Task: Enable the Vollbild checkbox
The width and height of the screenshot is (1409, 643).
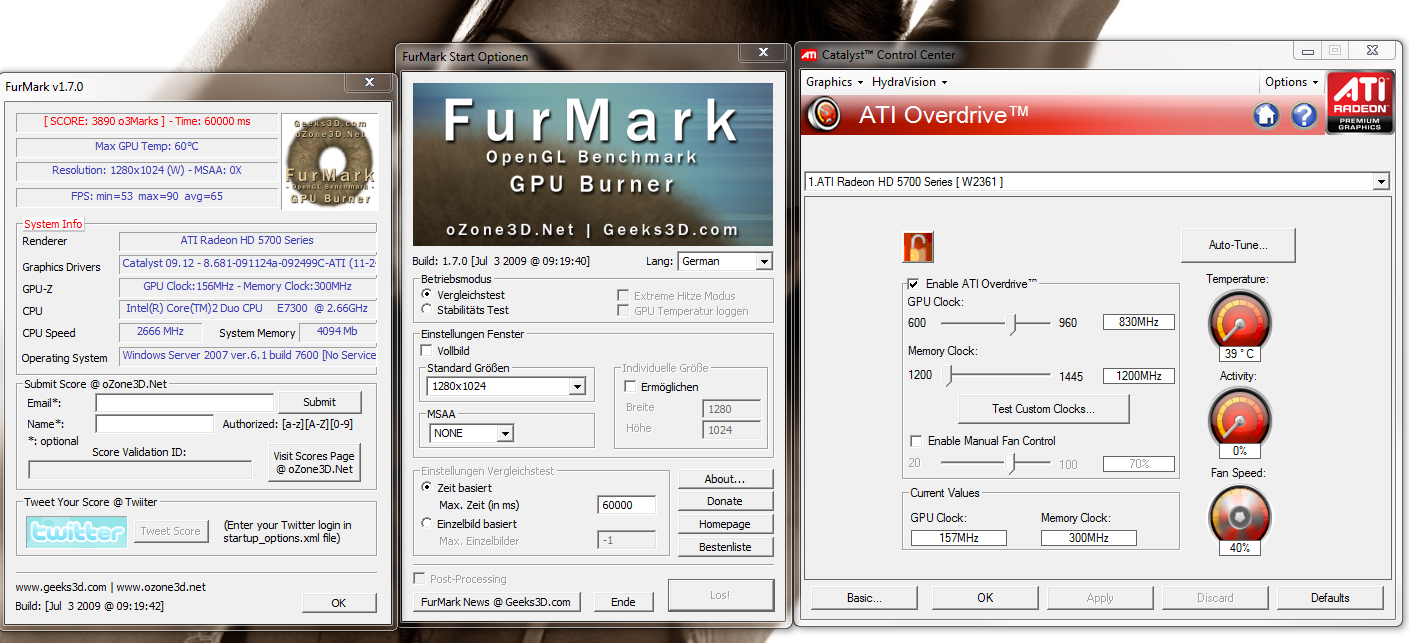Action: [427, 351]
